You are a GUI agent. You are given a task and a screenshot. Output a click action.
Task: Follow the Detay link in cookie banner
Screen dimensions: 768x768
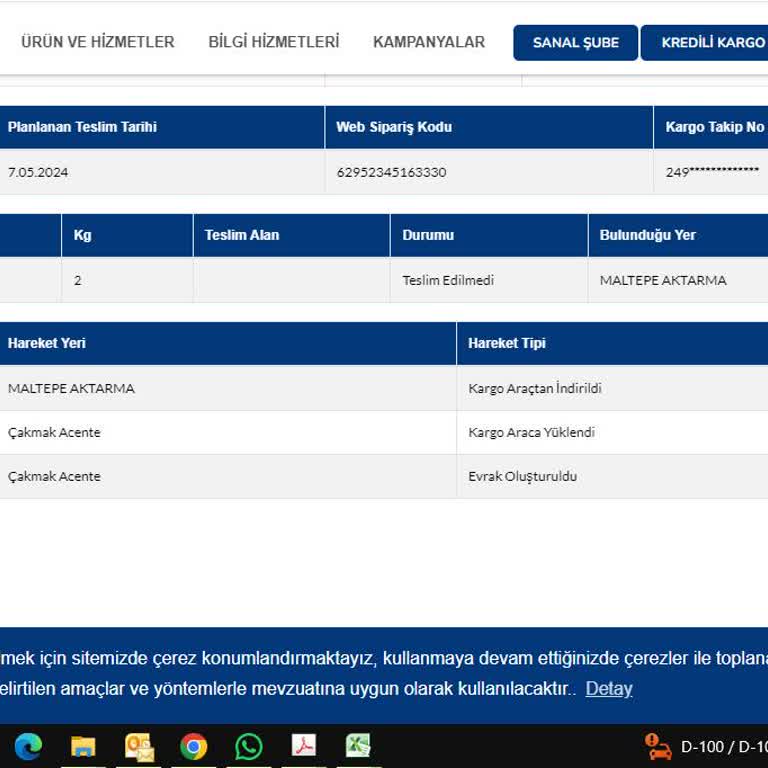609,689
